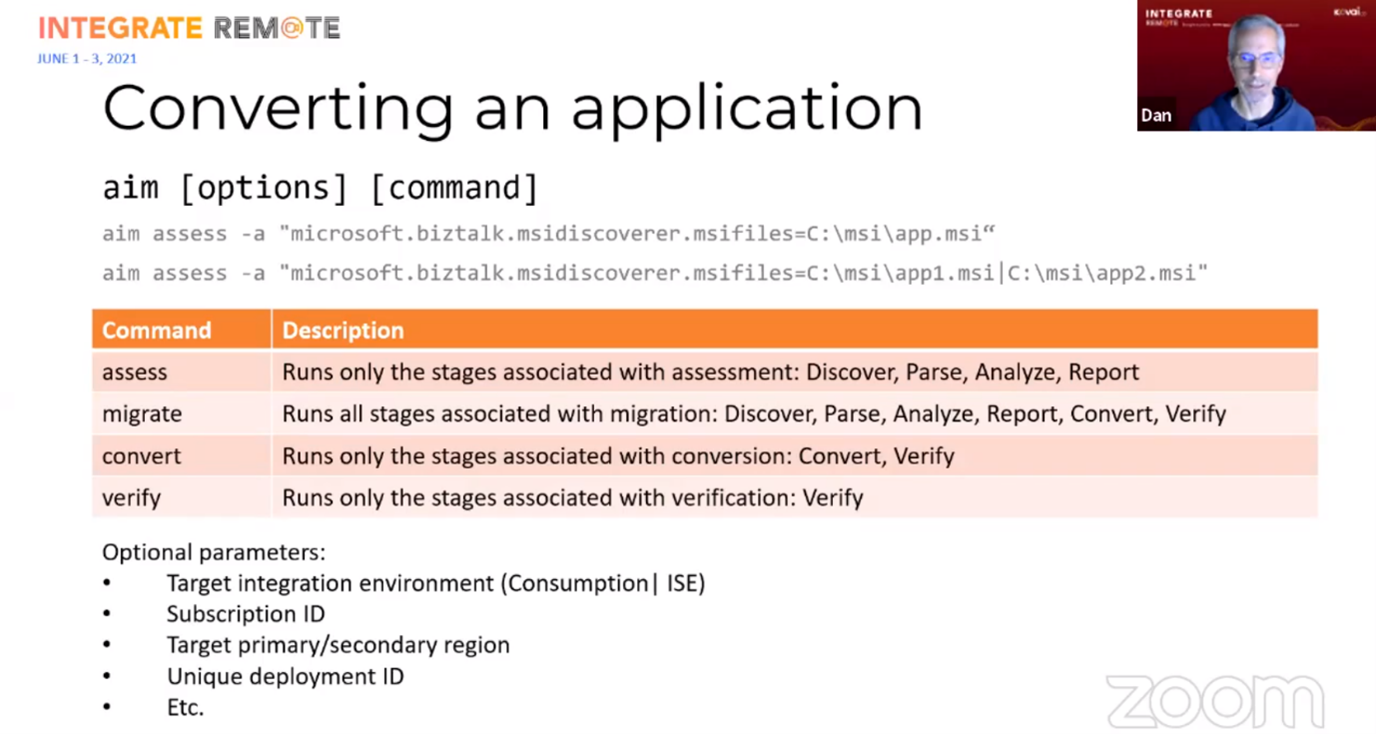The width and height of the screenshot is (1376, 734).
Task: Click the Kovai logo in speaker video
Action: [x=1349, y=13]
